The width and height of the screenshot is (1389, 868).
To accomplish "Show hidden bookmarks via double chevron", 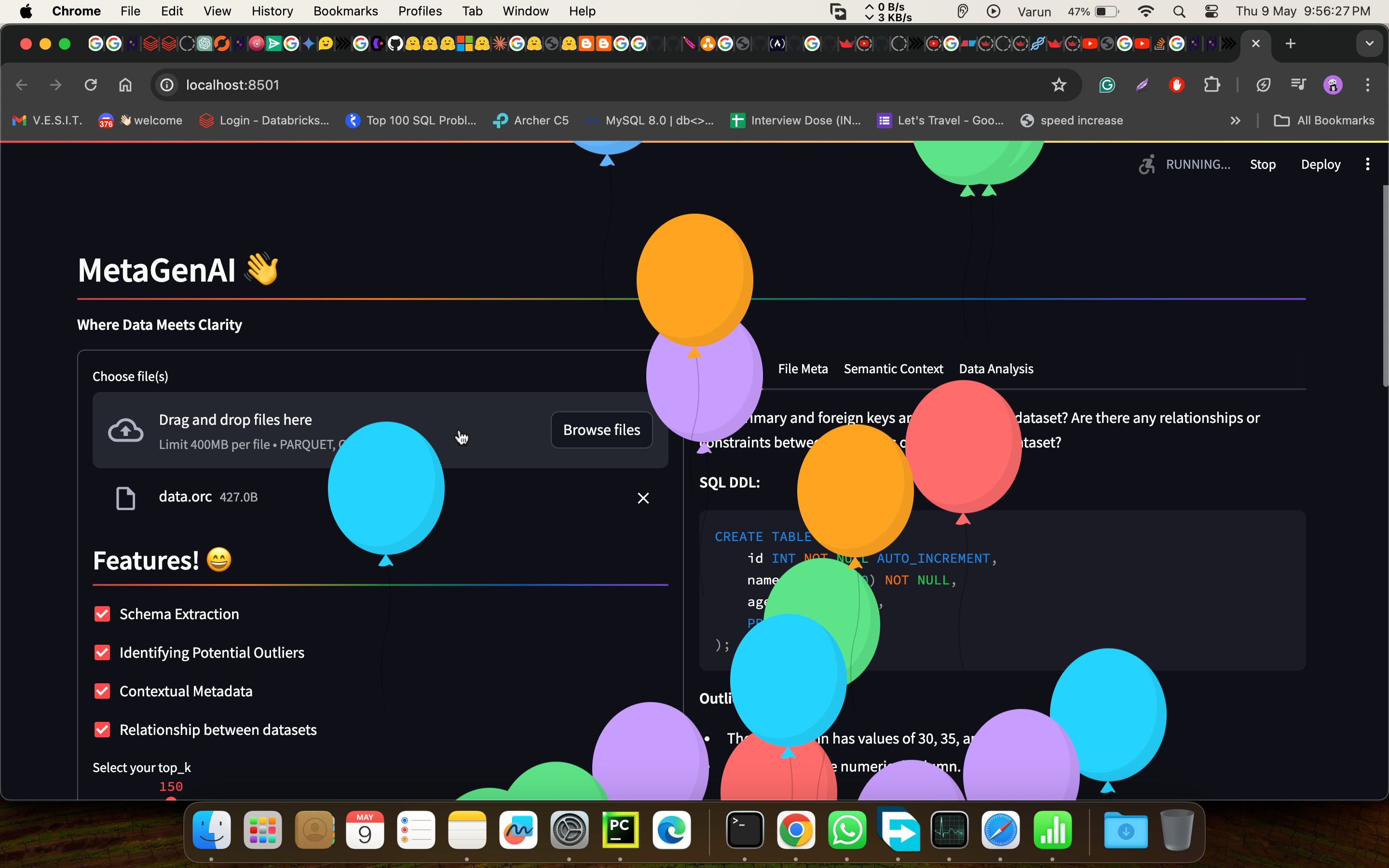I will pyautogui.click(x=1235, y=121).
